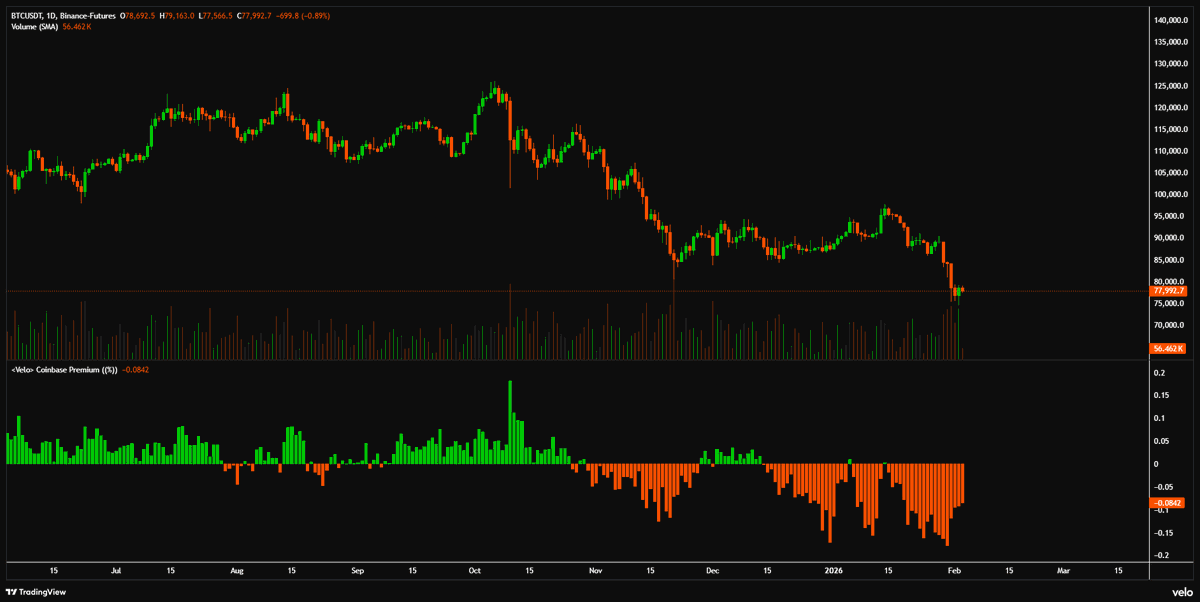This screenshot has height=602, width=1200.
Task: Click the 0.2 premium axis label
Action: tap(1158, 373)
